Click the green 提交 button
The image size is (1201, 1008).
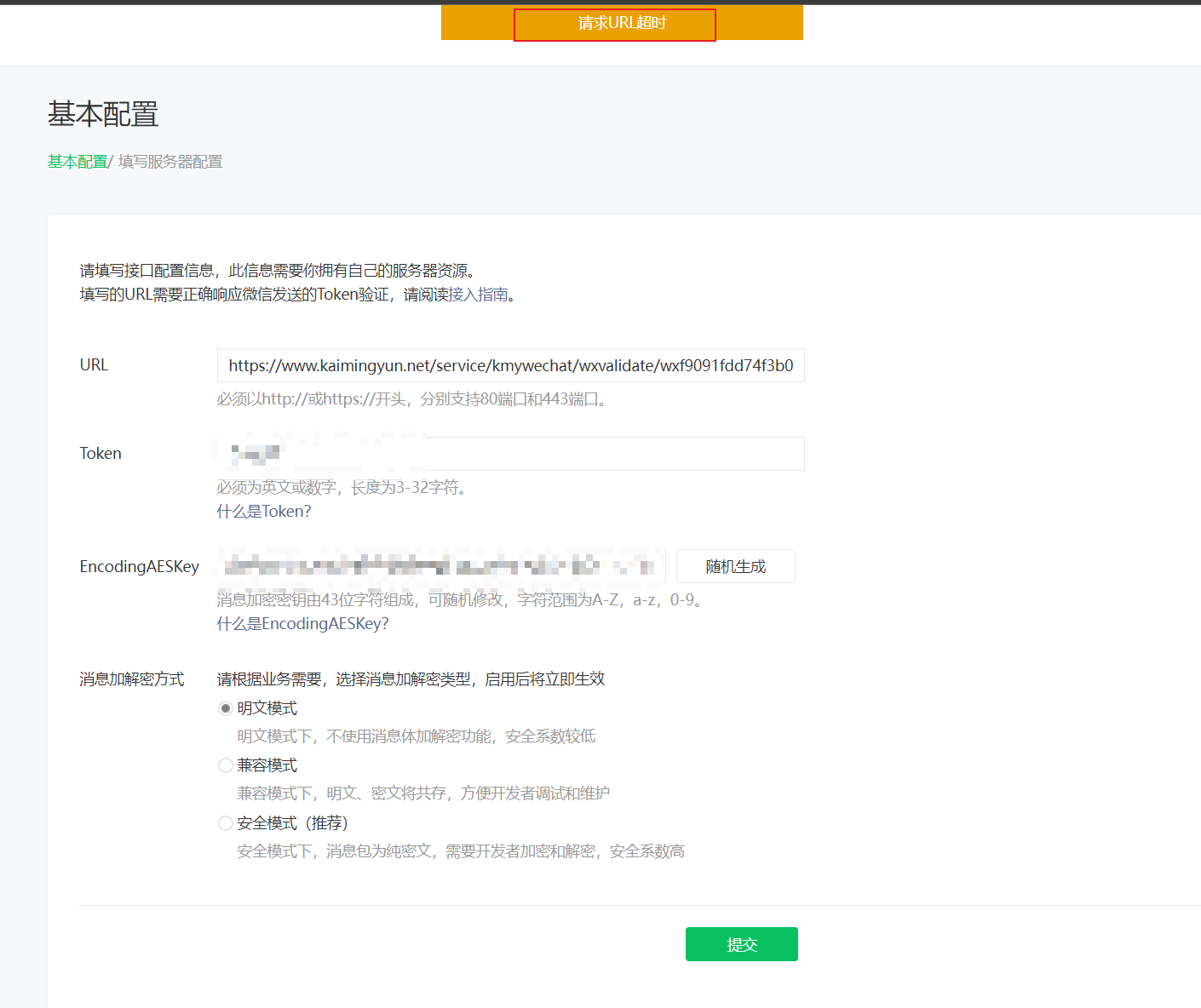[742, 944]
